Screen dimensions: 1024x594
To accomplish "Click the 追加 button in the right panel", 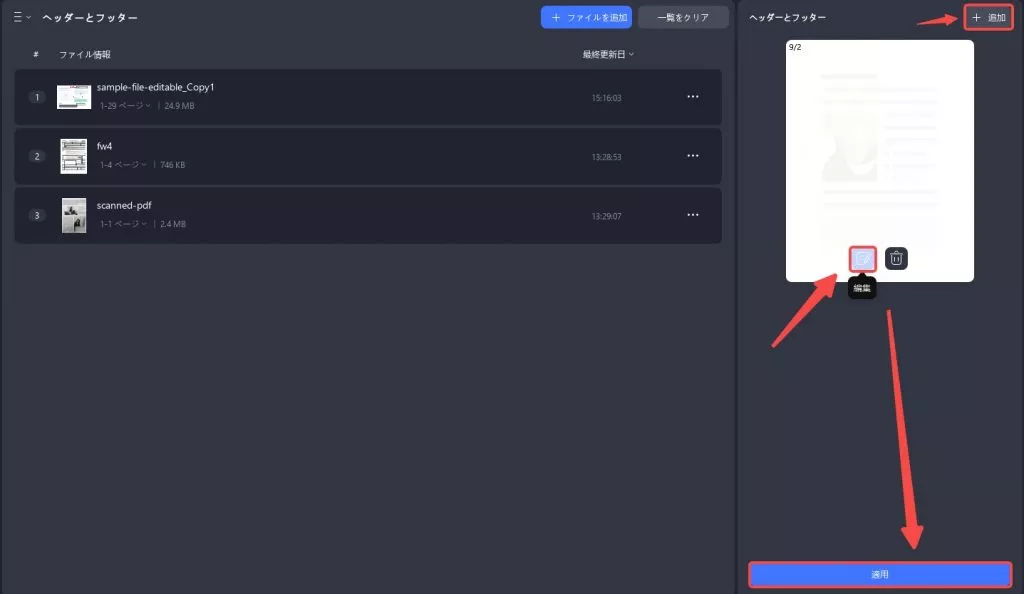I will pos(988,18).
